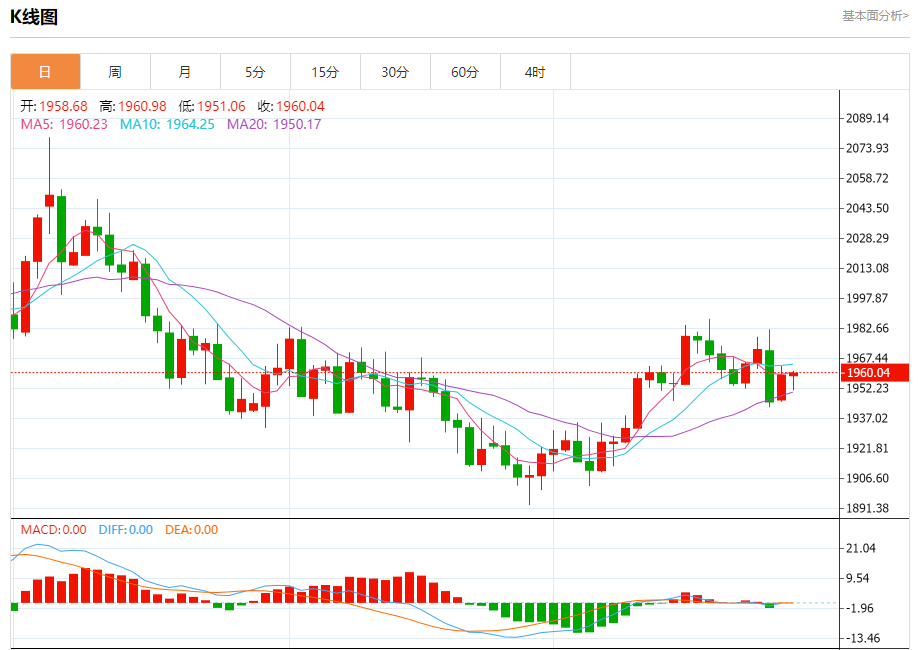Open the 15分 interval tab
Screen dimensions: 919x650
325,72
